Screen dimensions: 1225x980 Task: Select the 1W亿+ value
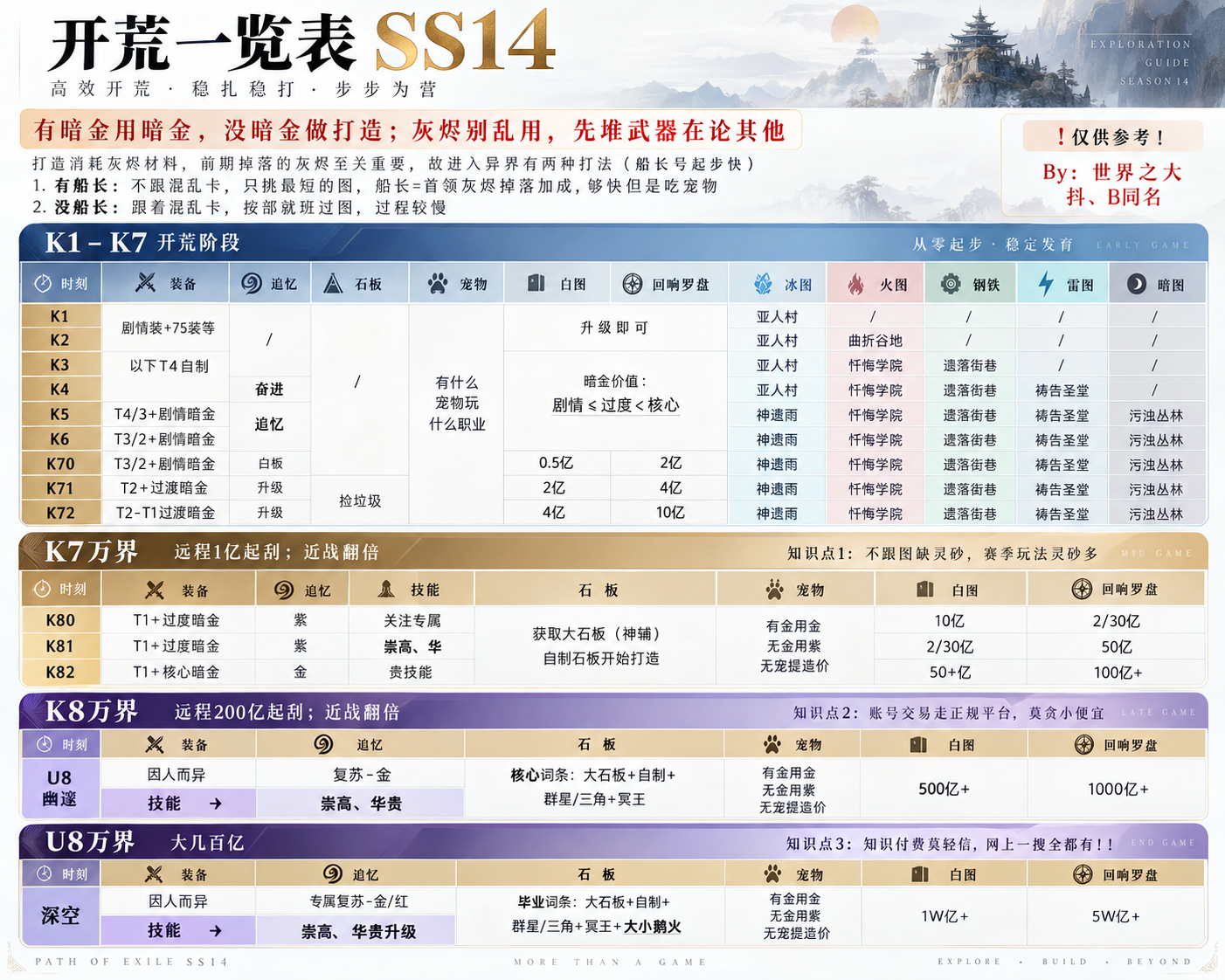coord(945,916)
